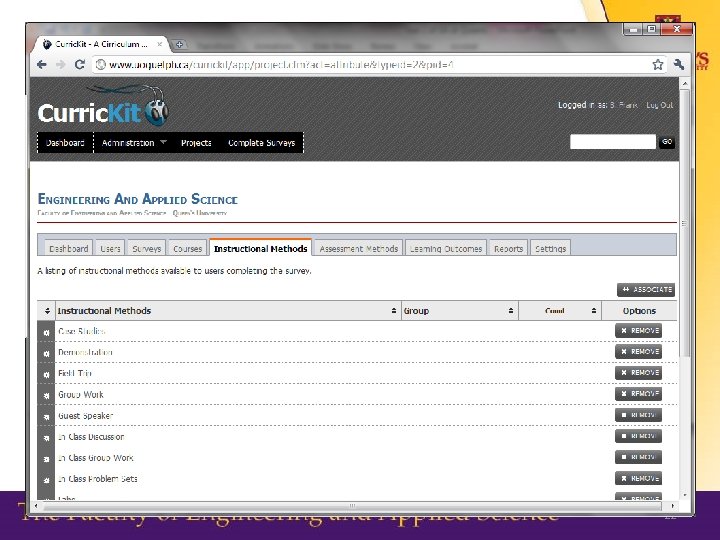The height and width of the screenshot is (540, 720).
Task: Click the Case Studies row text
Action: 81,331
